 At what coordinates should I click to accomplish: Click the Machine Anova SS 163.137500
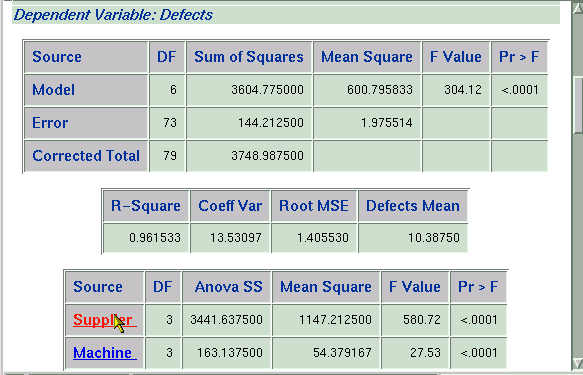coord(230,353)
